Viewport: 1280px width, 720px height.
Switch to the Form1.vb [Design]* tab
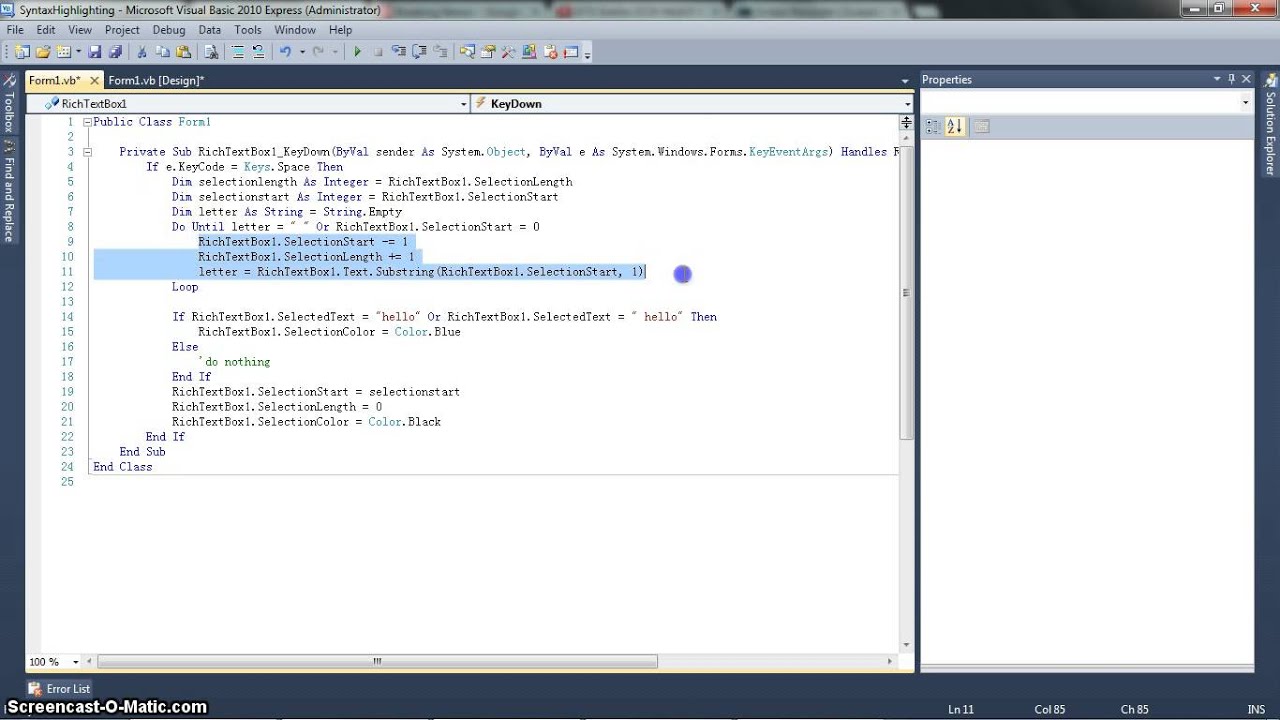(x=156, y=80)
